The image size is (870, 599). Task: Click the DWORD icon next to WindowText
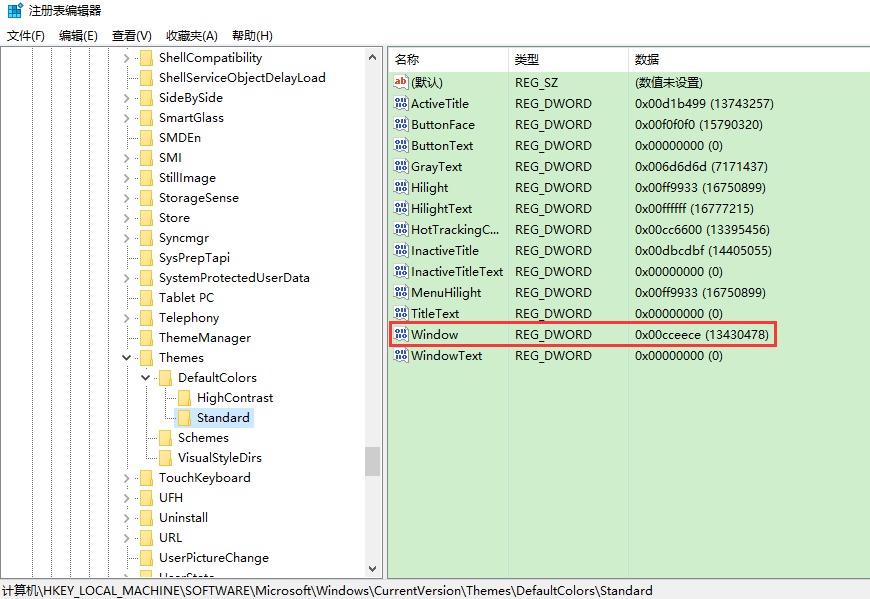401,356
